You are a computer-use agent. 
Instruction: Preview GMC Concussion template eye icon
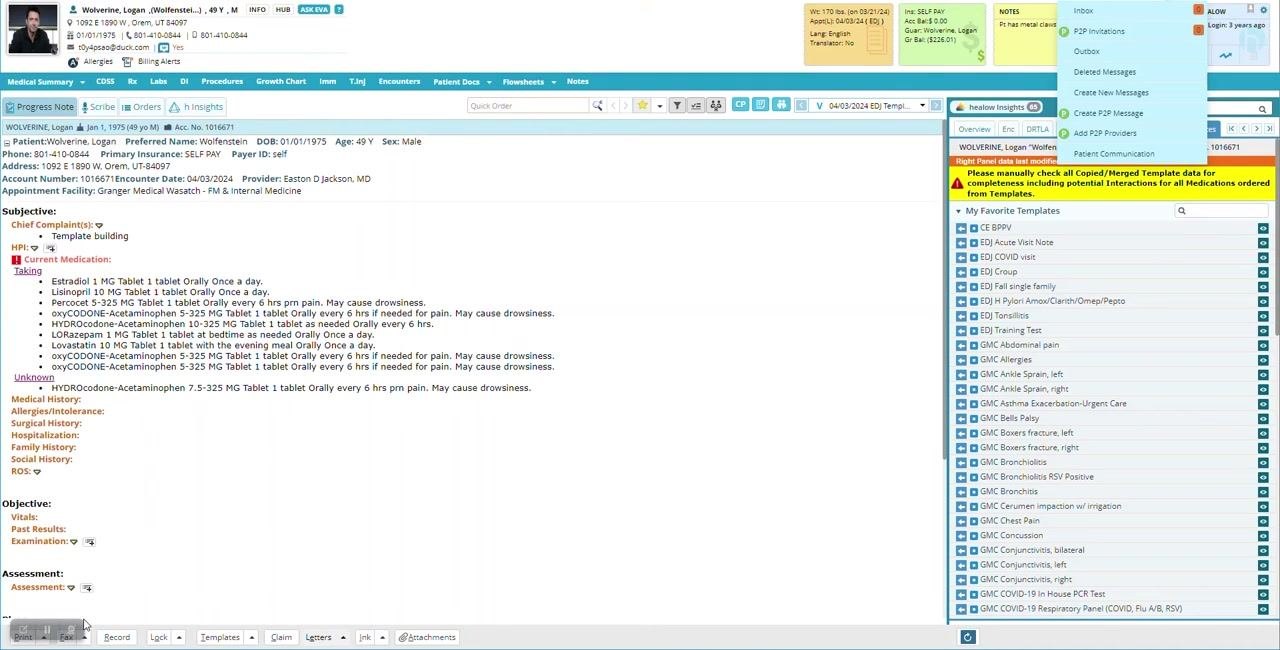pyautogui.click(x=1263, y=535)
